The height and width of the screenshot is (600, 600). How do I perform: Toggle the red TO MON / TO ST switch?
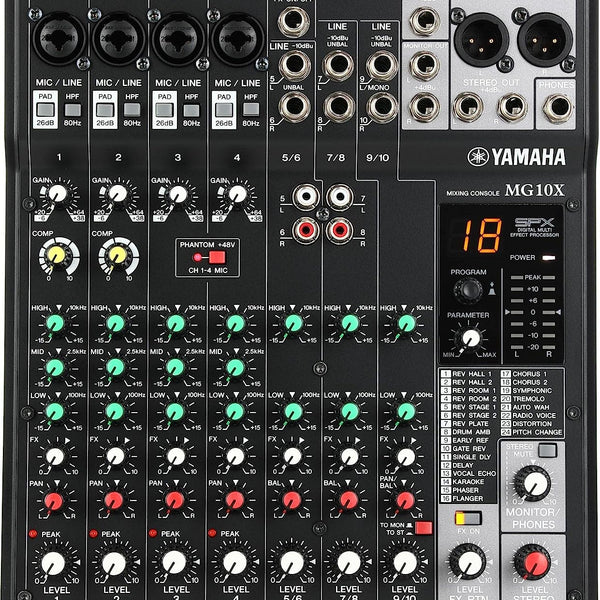click(424, 528)
